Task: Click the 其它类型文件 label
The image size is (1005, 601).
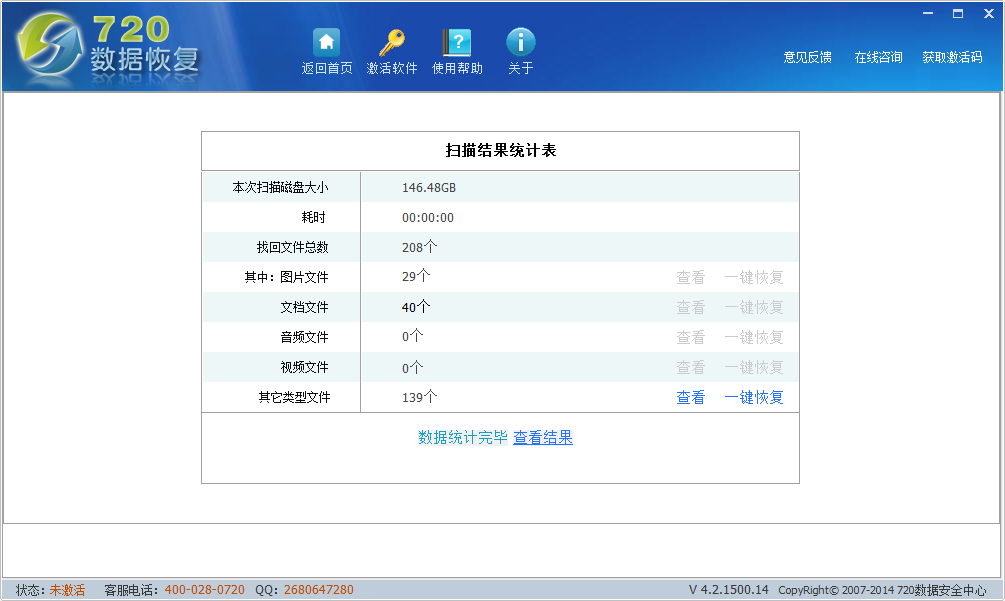Action: coord(294,397)
